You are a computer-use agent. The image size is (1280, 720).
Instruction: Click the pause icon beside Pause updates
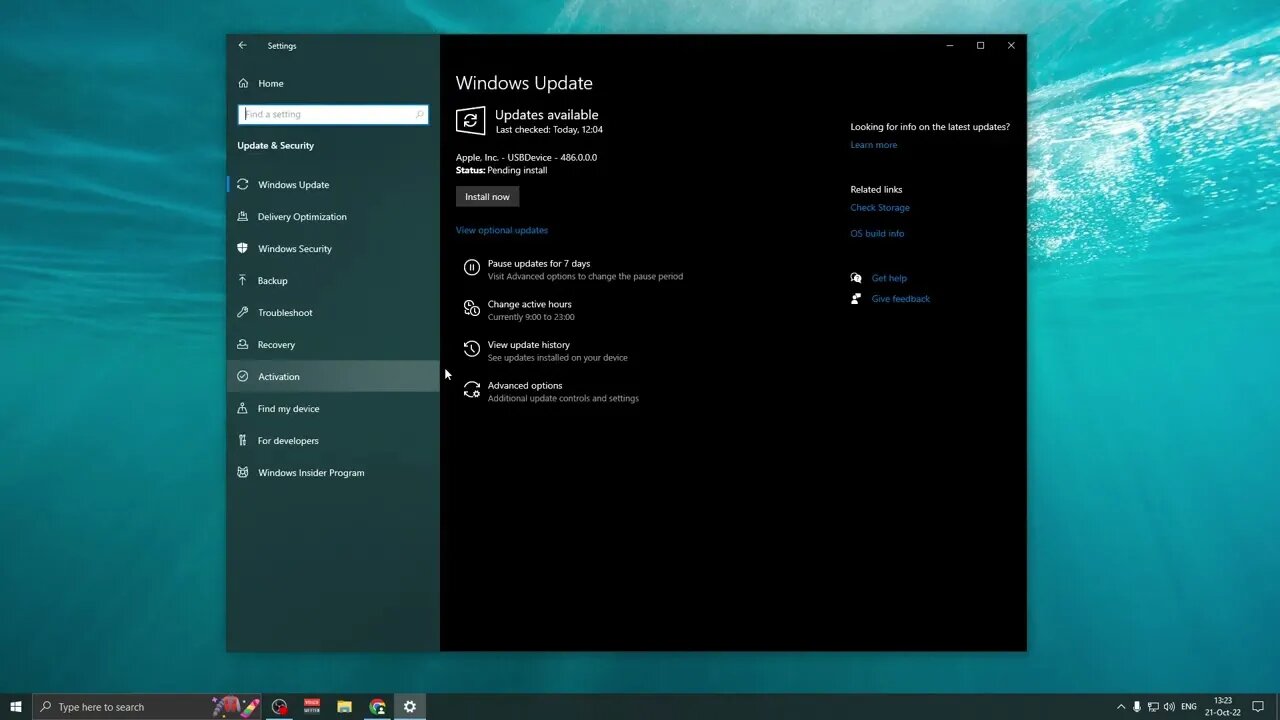472,268
